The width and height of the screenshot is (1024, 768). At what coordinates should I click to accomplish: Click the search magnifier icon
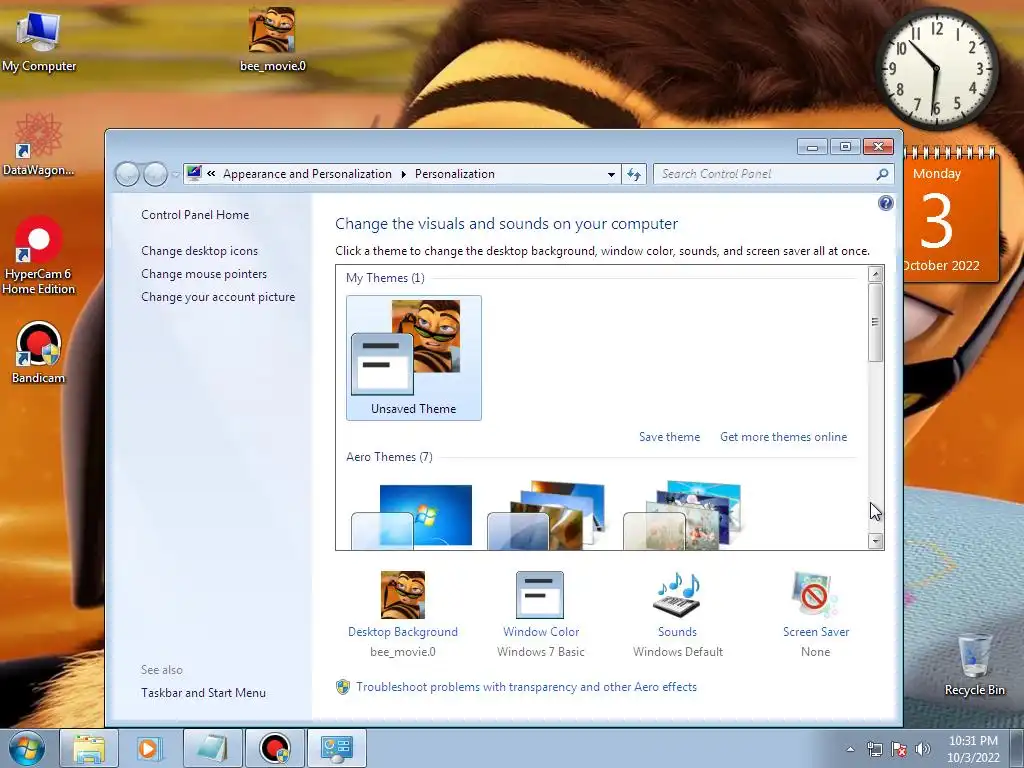coord(882,174)
